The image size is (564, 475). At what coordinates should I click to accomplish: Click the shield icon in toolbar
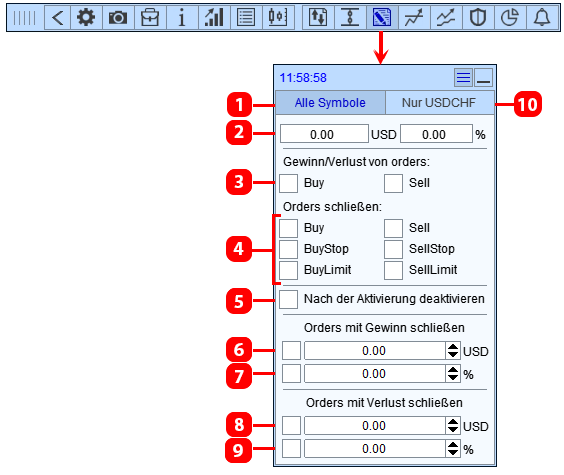(478, 17)
